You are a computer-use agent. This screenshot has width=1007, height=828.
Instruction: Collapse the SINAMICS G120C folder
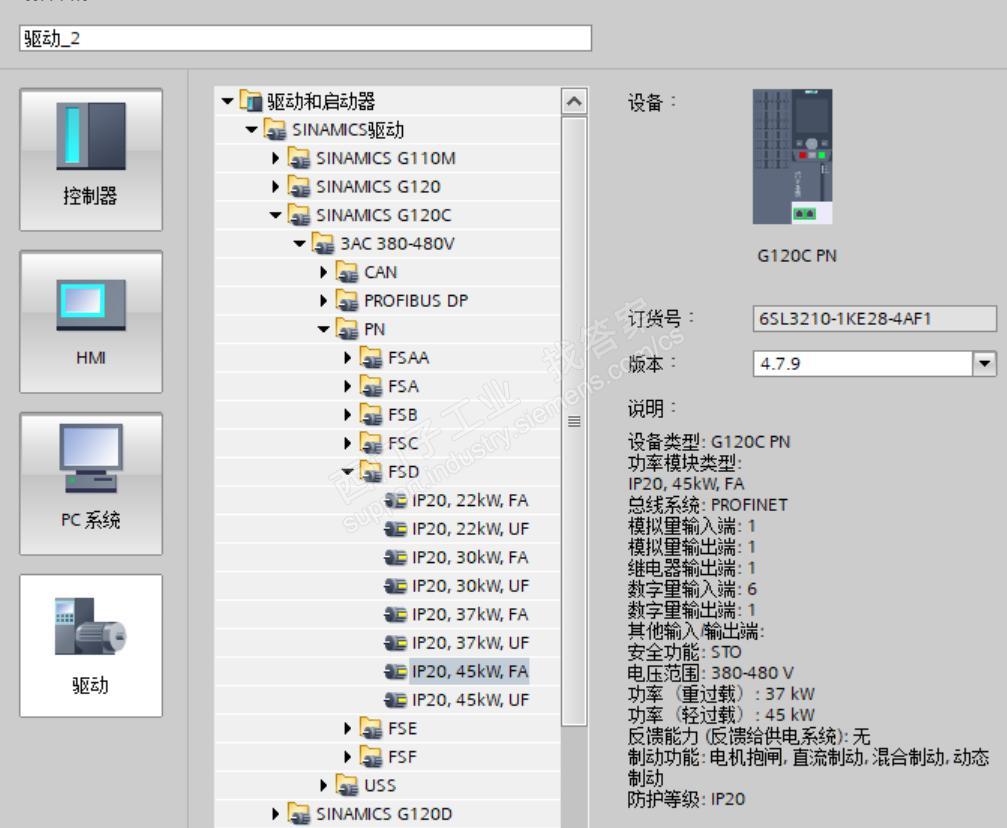pyautogui.click(x=276, y=215)
